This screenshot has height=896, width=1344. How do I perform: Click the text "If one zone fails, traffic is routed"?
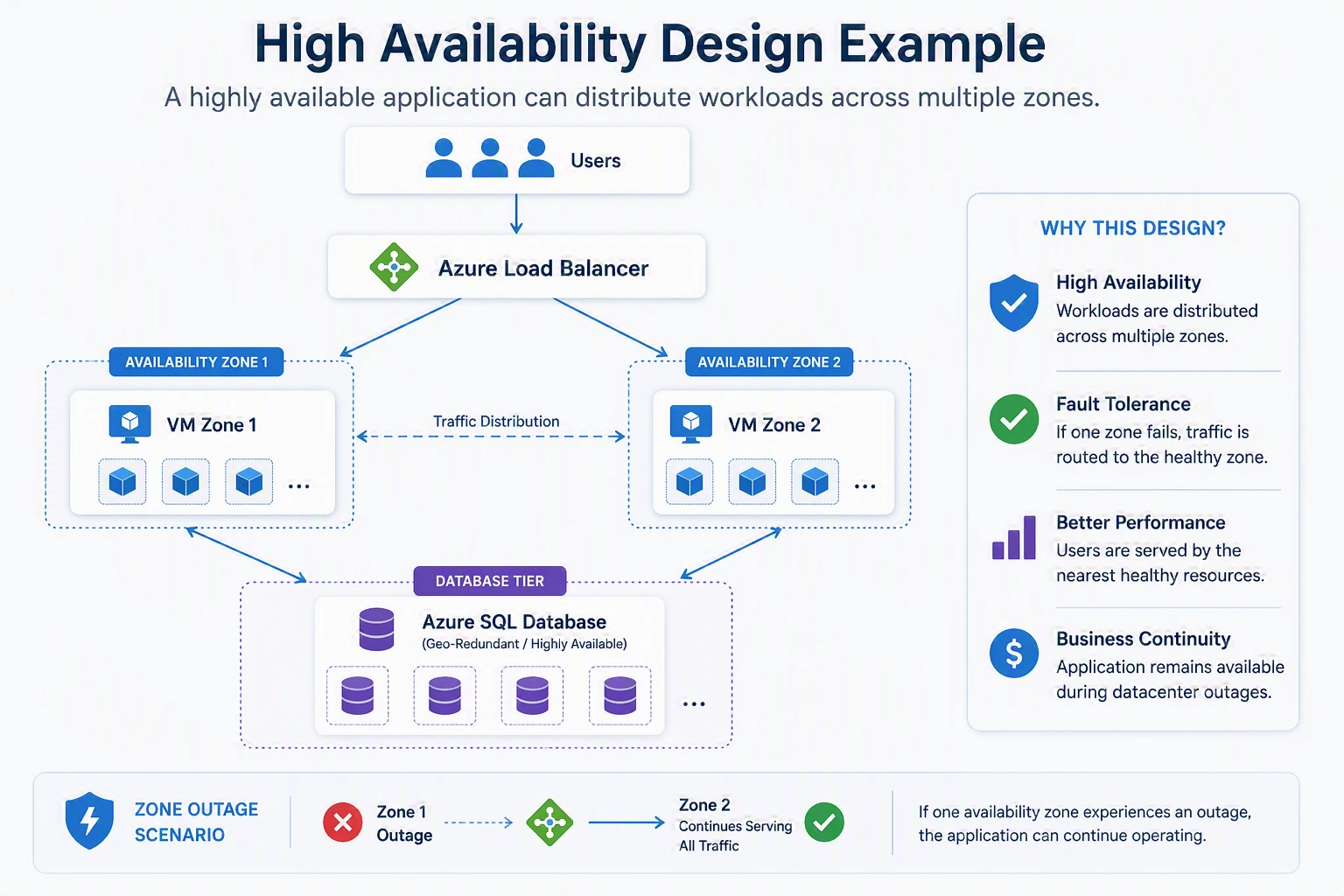click(1162, 444)
